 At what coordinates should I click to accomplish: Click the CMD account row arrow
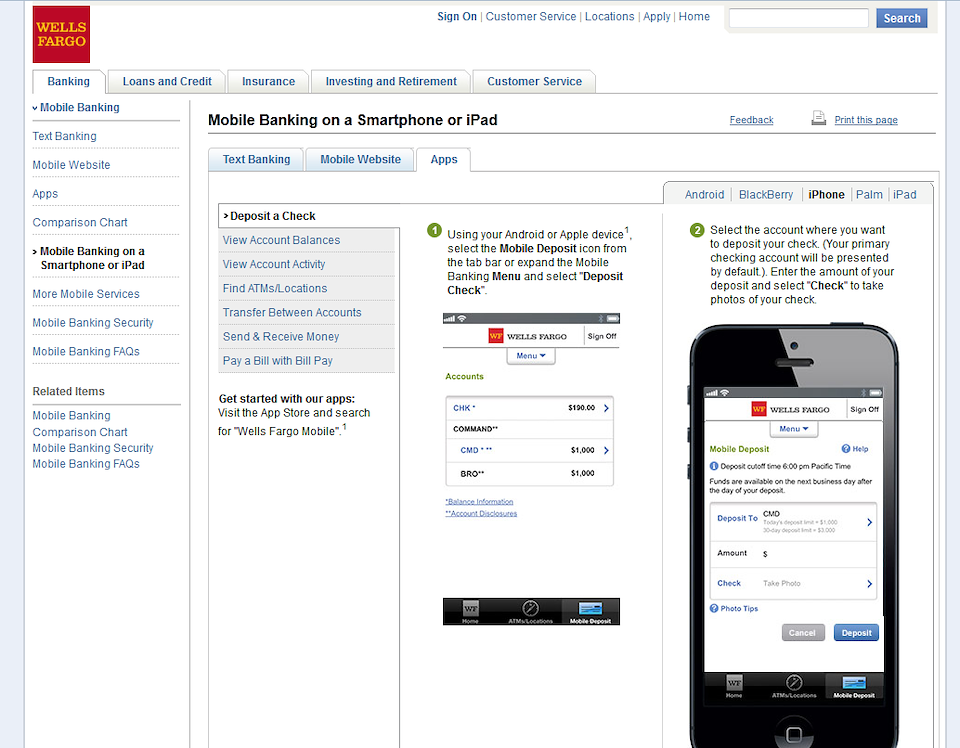tap(606, 451)
